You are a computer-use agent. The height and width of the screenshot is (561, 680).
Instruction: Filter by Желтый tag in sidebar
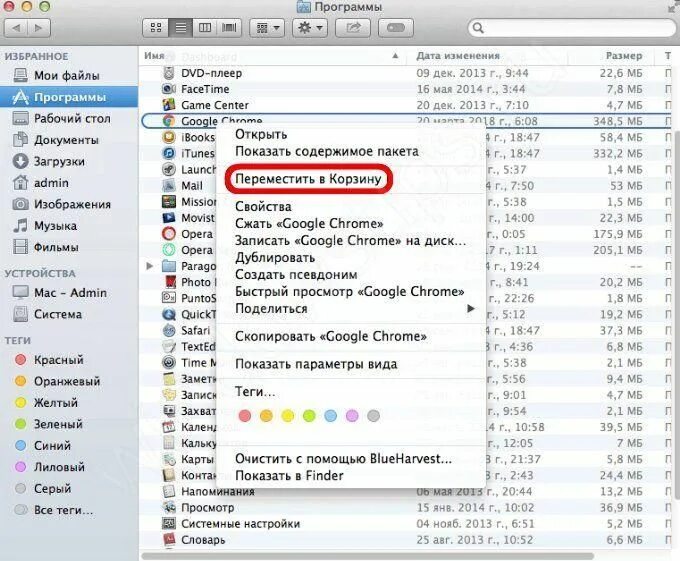coord(69,403)
